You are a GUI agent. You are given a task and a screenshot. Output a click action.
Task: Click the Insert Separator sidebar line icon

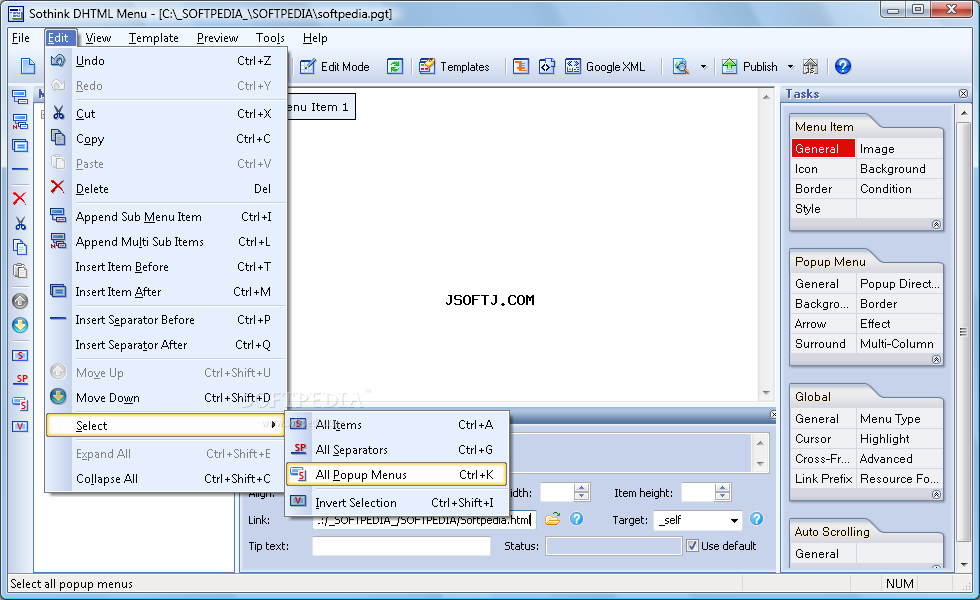point(20,169)
